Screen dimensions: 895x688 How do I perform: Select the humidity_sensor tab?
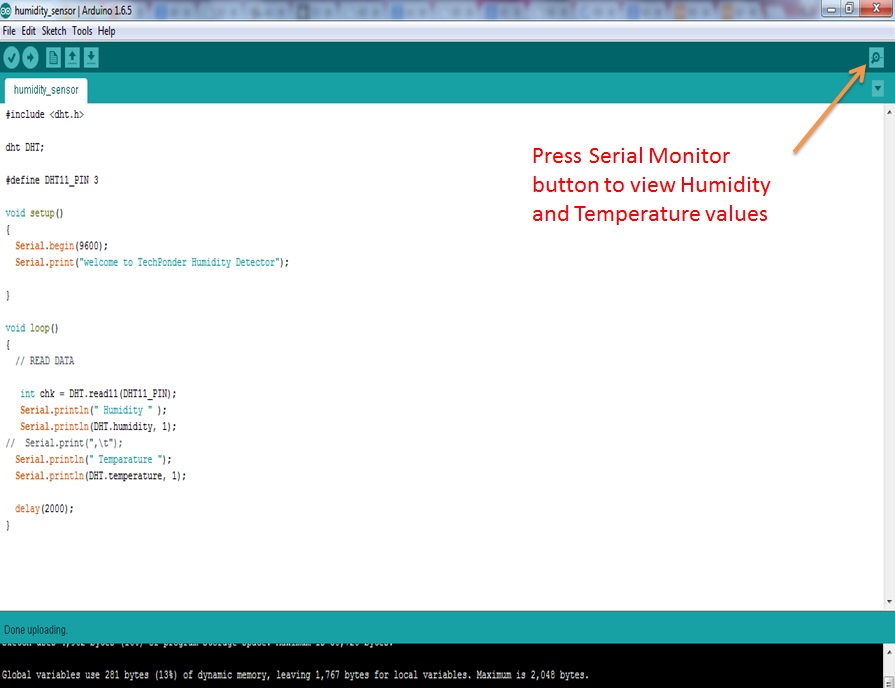(x=46, y=90)
